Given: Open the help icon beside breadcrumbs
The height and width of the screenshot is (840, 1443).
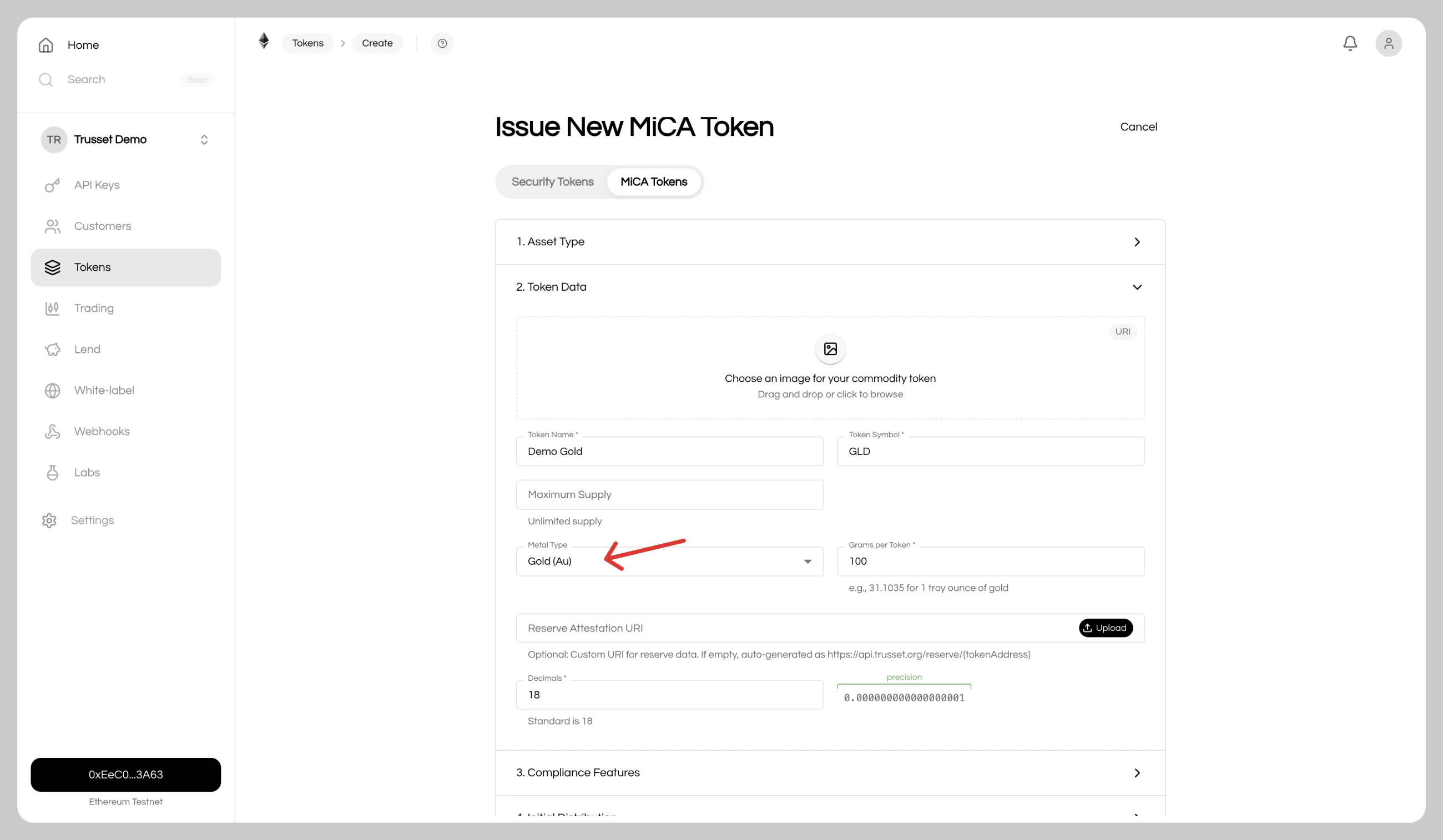Looking at the screenshot, I should 442,43.
